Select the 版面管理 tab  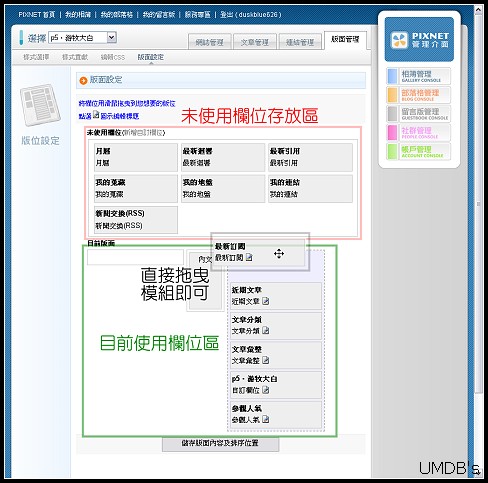click(345, 40)
